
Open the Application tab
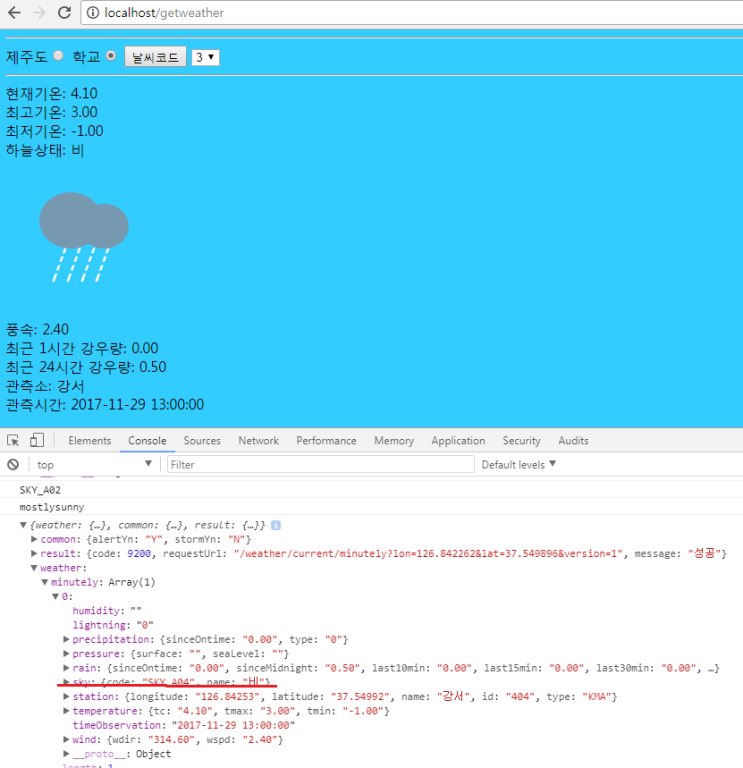(458, 441)
